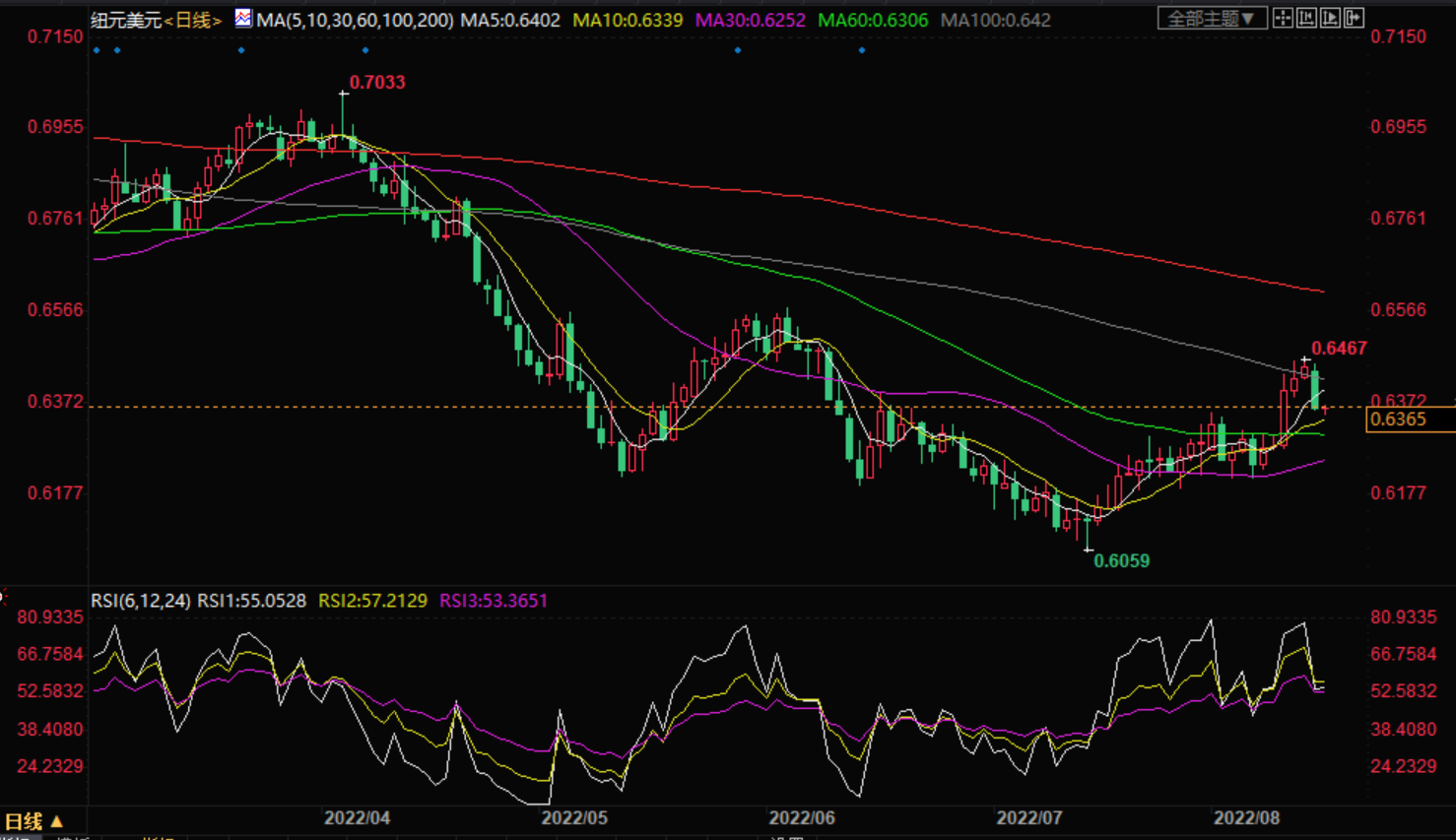Viewport: 1456px width, 840px height.
Task: Click the RSI(6,12,24) indicator label
Action: pyautogui.click(x=140, y=601)
